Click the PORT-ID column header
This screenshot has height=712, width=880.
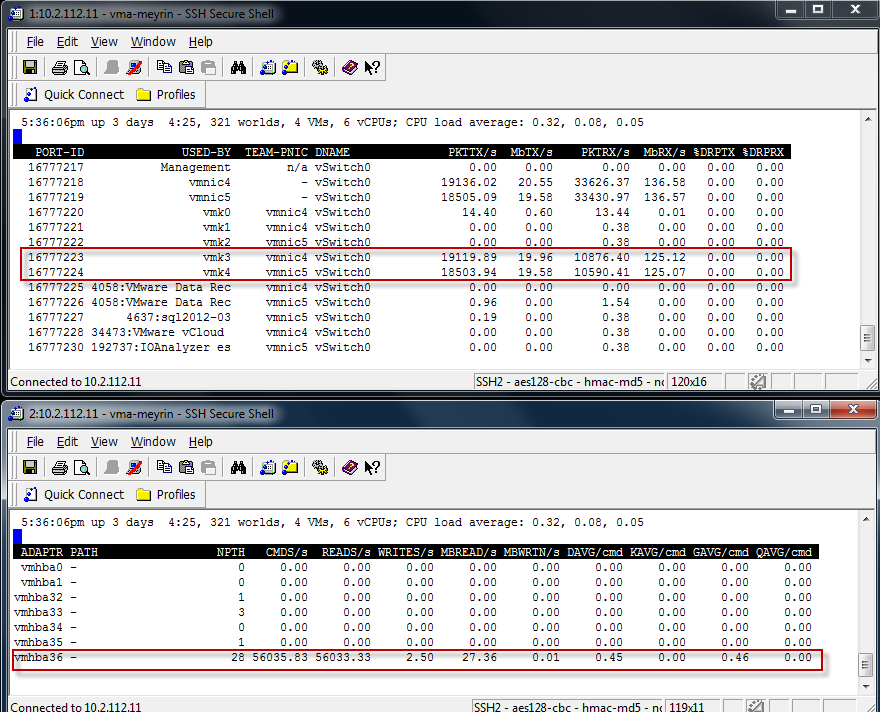click(x=59, y=152)
